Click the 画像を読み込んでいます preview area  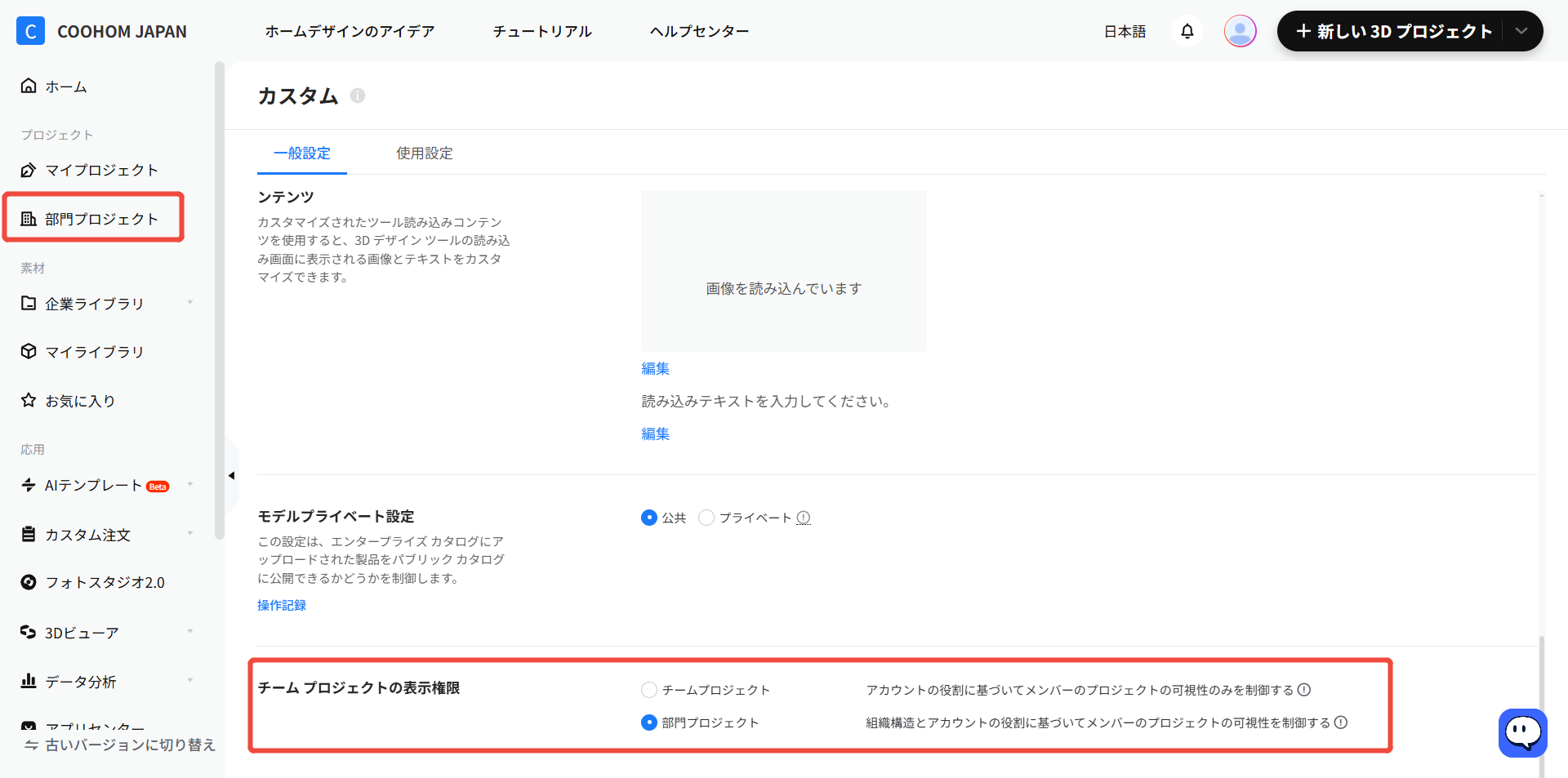(x=784, y=271)
